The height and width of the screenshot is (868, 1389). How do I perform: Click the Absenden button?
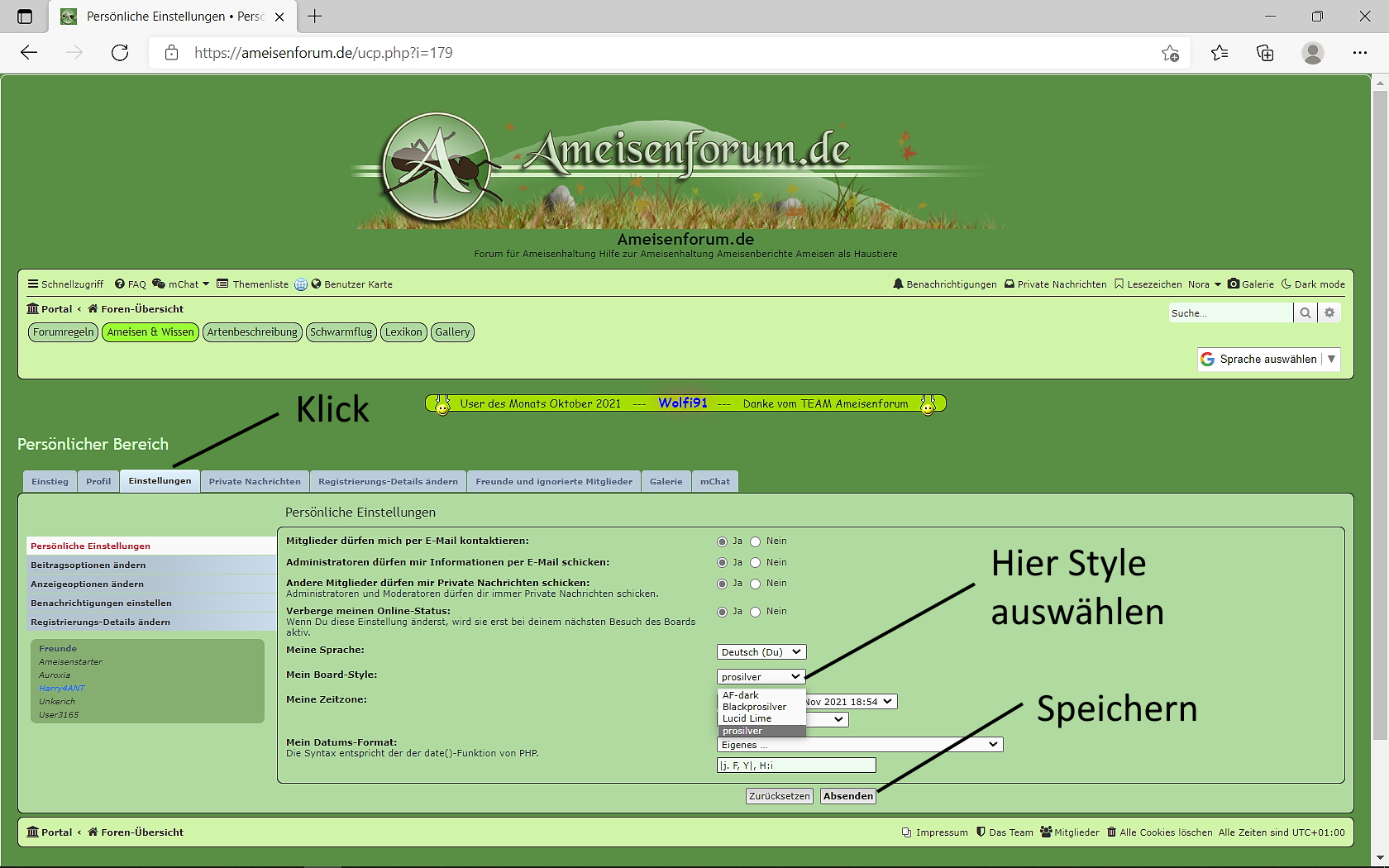coord(848,796)
